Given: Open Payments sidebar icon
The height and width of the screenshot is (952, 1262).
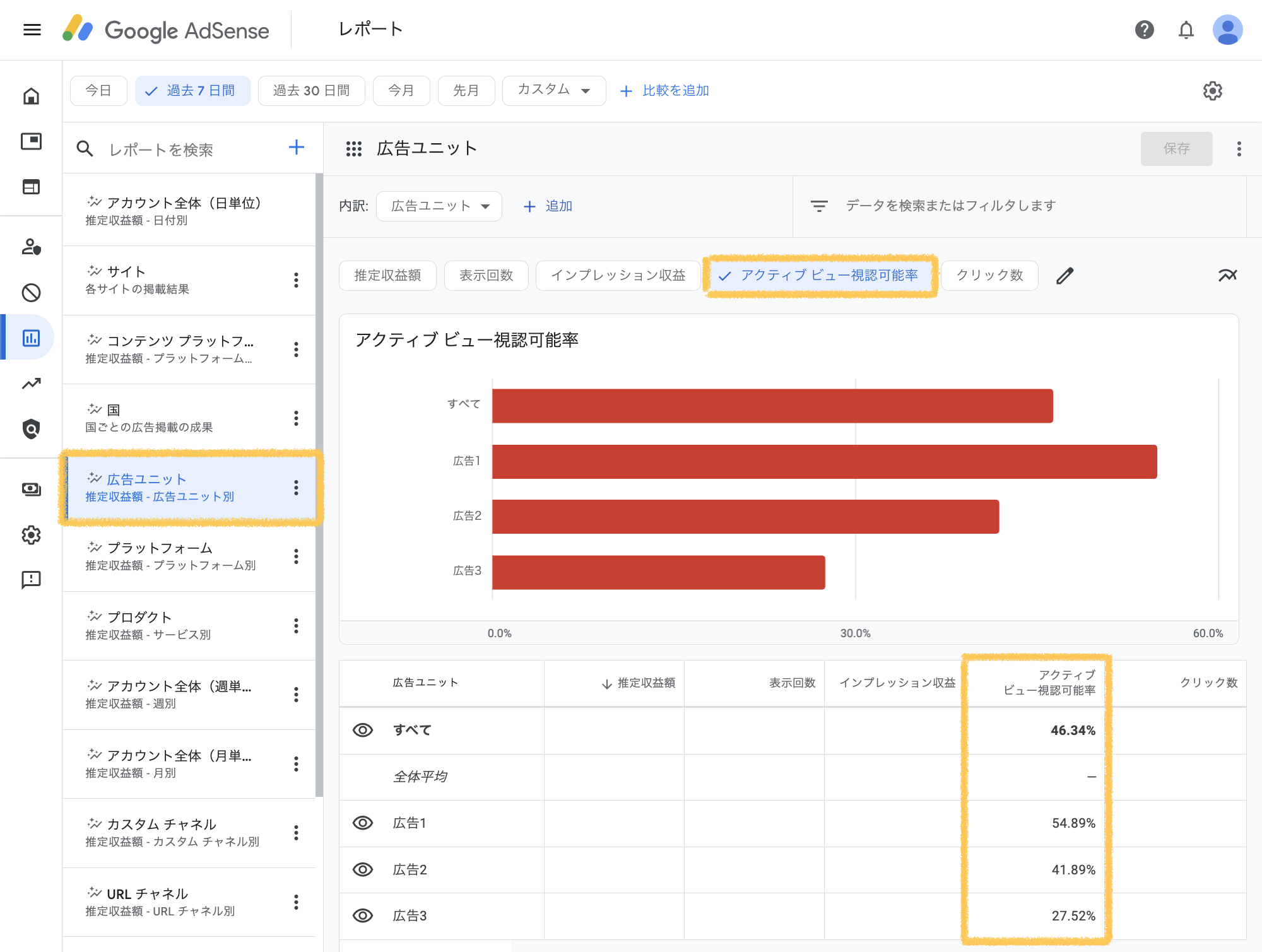Looking at the screenshot, I should tap(31, 489).
